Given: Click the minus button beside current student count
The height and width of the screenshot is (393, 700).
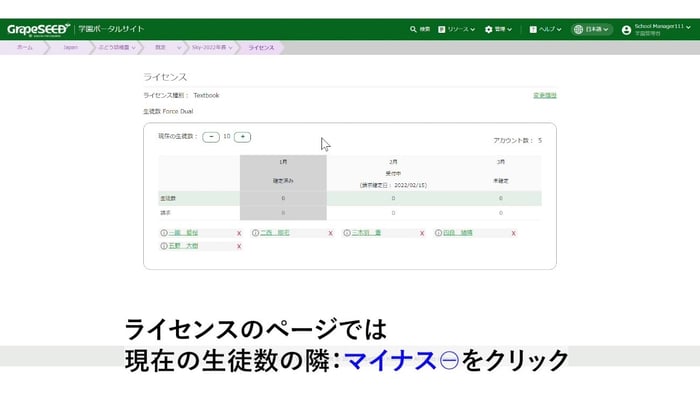Looking at the screenshot, I should coord(211,137).
